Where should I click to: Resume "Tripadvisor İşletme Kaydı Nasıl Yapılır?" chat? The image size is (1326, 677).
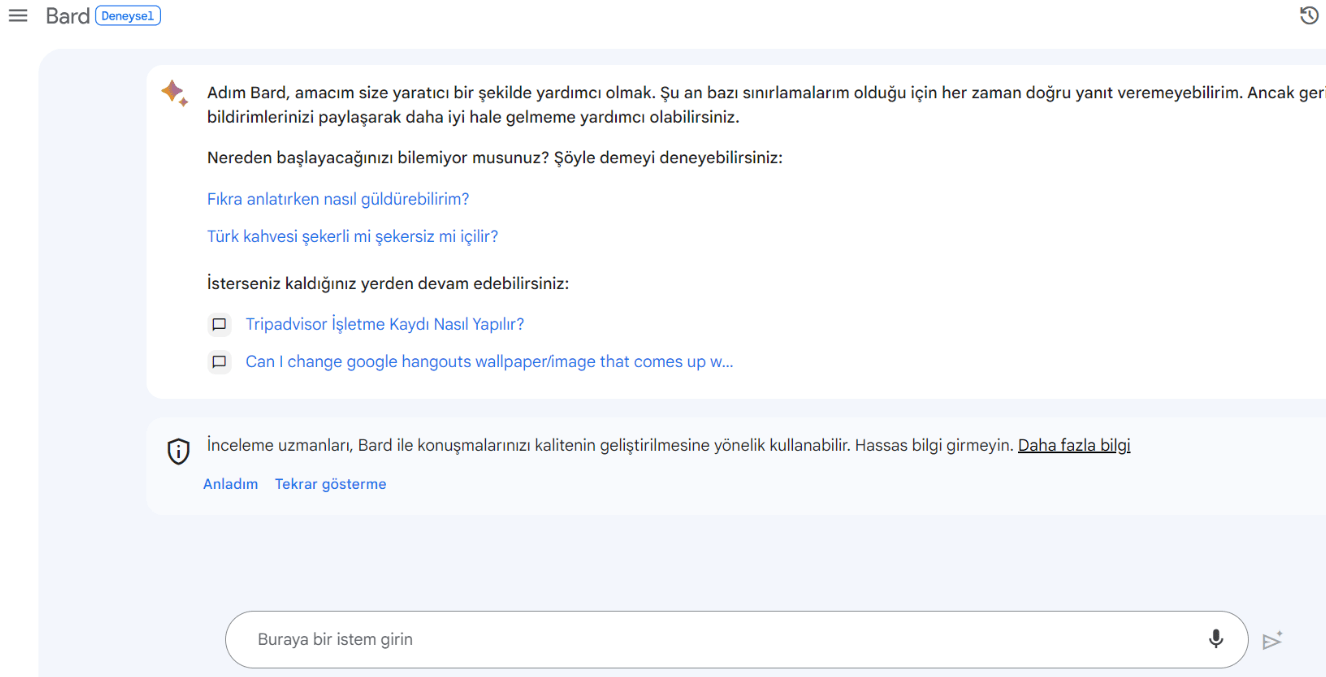pyautogui.click(x=385, y=325)
